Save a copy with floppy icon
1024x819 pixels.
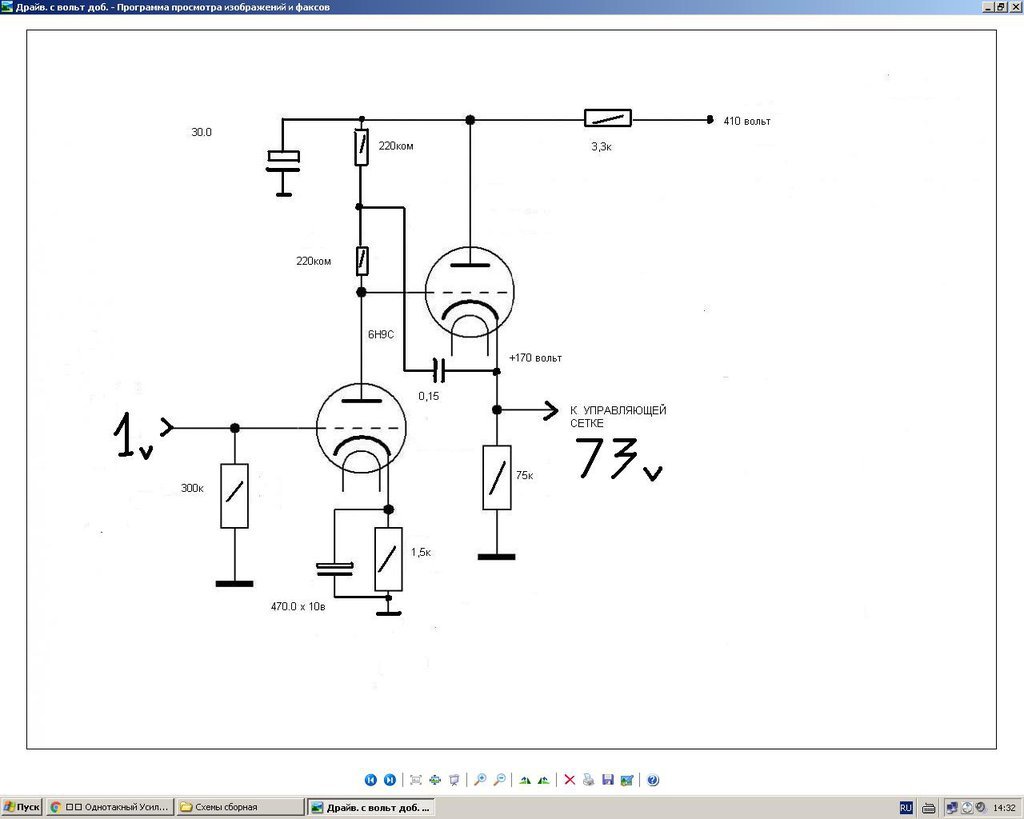click(608, 780)
